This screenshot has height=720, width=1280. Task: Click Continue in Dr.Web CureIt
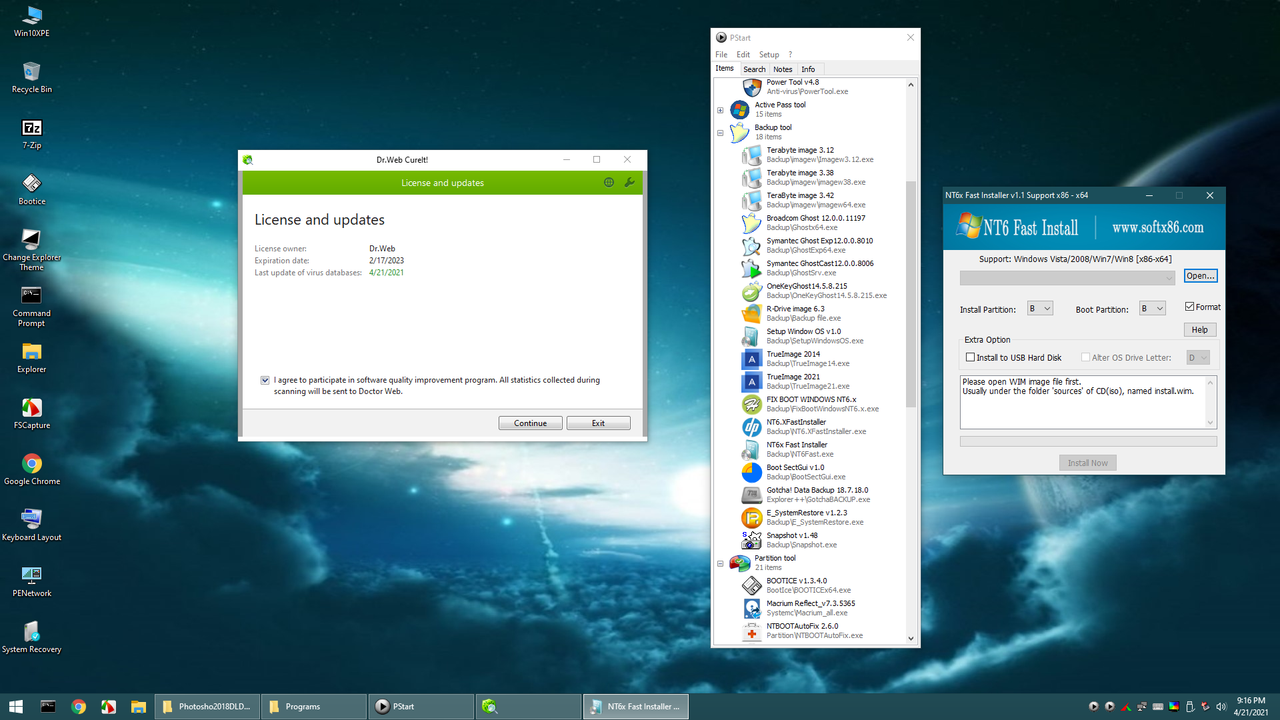[530, 423]
